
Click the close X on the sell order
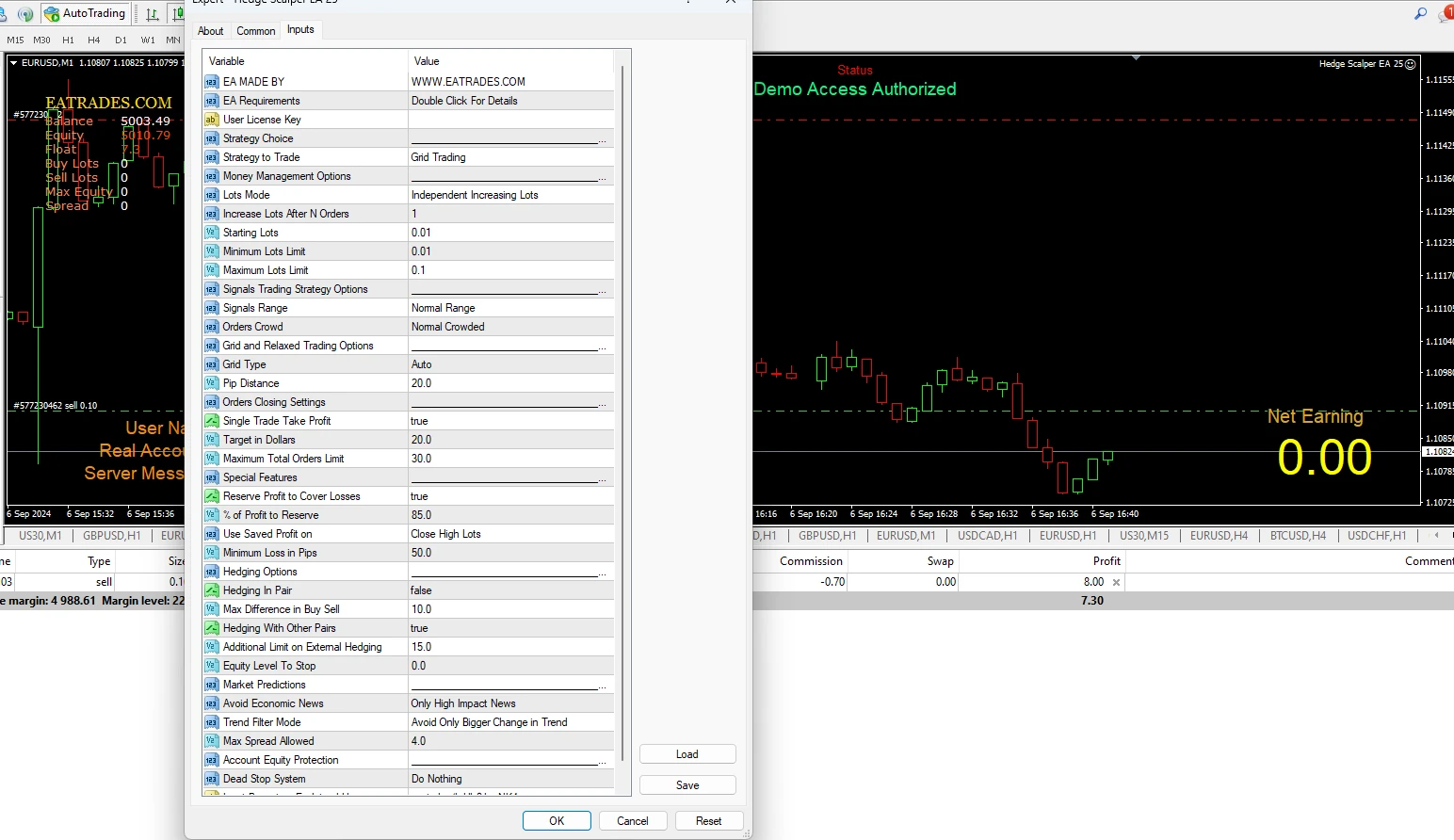pos(1116,582)
